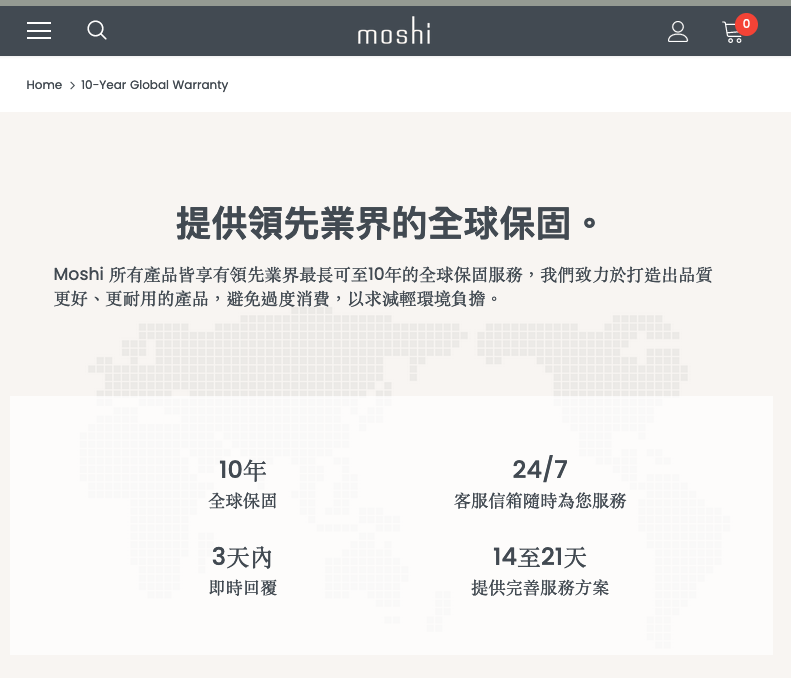Click the 10年 statistic

tap(243, 470)
